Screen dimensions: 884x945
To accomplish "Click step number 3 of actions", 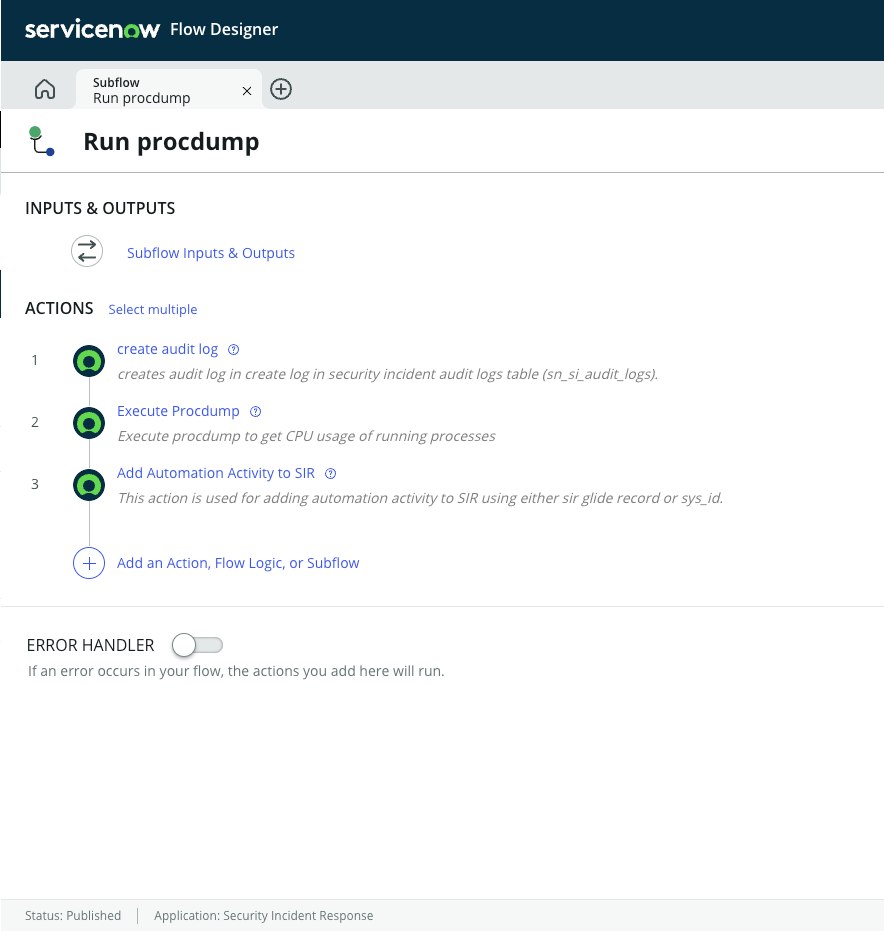I will tap(35, 485).
